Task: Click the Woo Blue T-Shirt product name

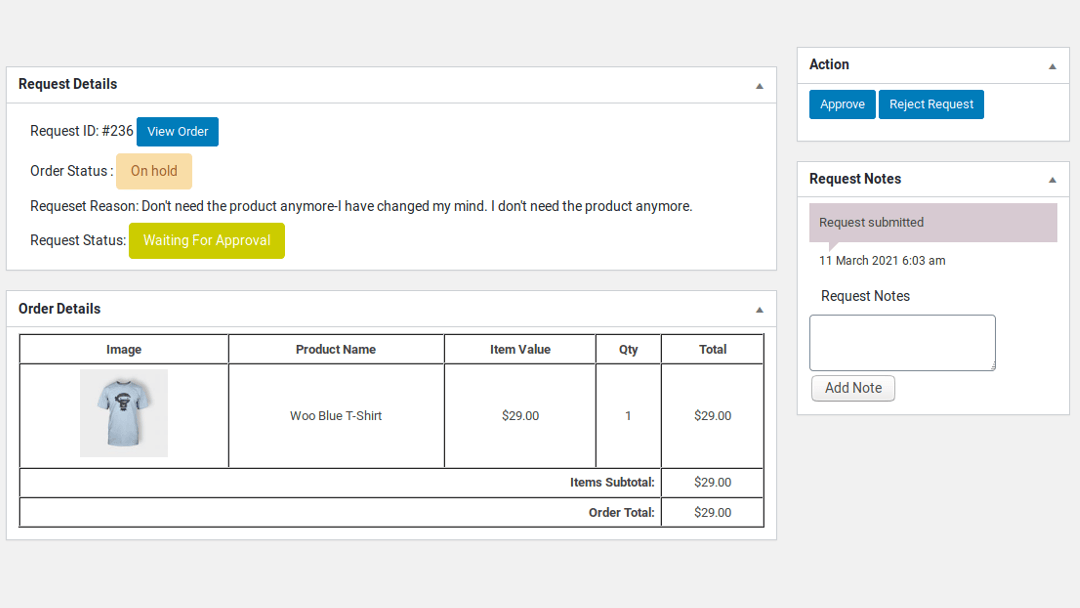Action: click(335, 416)
